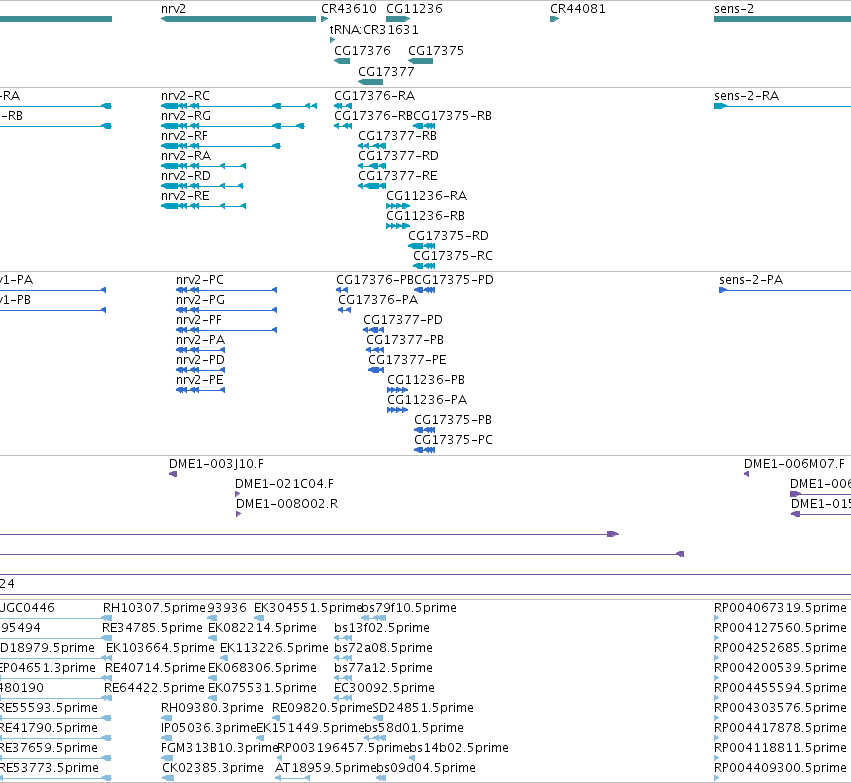Click transcript sens-2-RA
This screenshot has height=783, width=851.
[746, 96]
